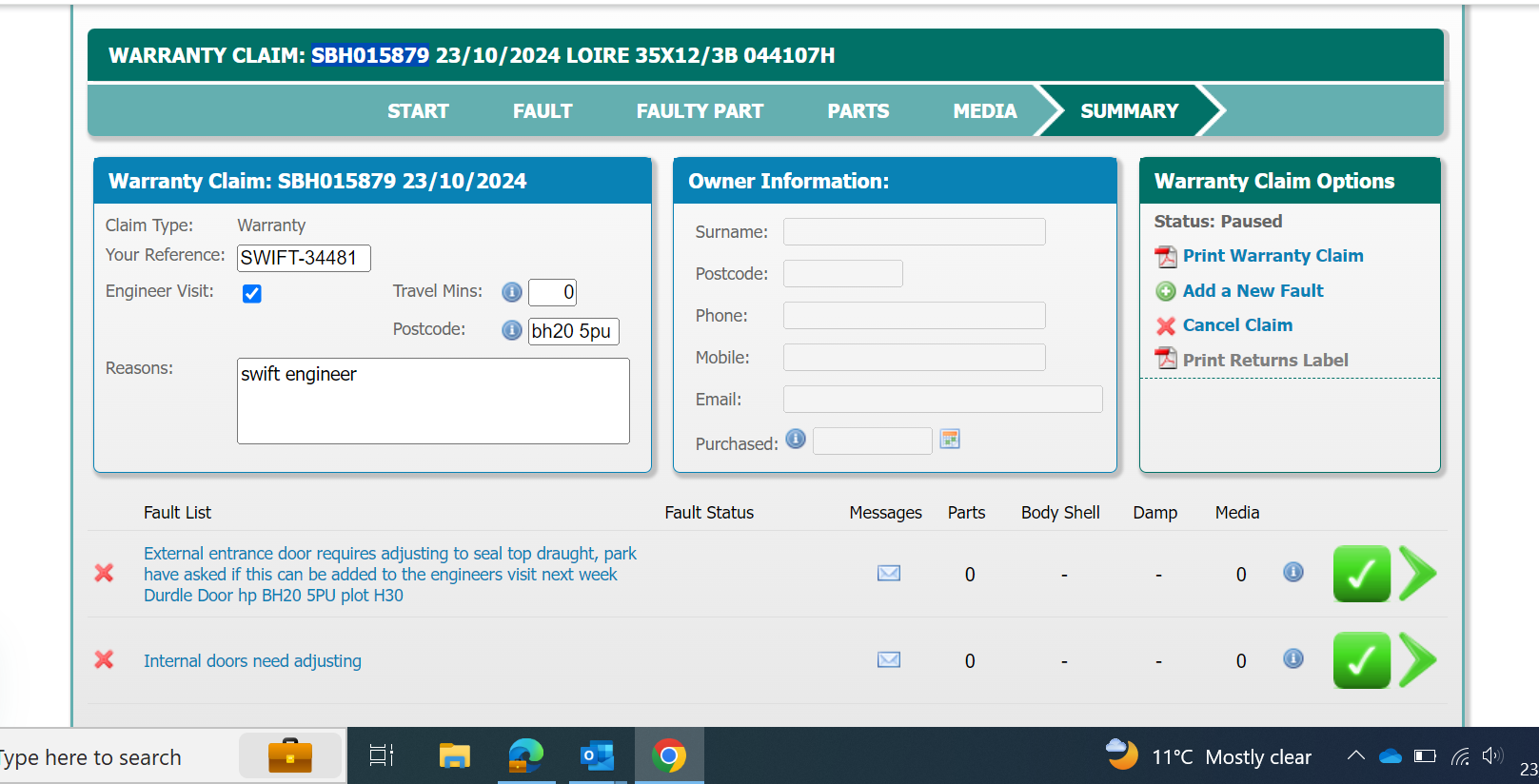Click the Print Returns Label PDF icon
This screenshot has width=1539, height=784.
1166,359
